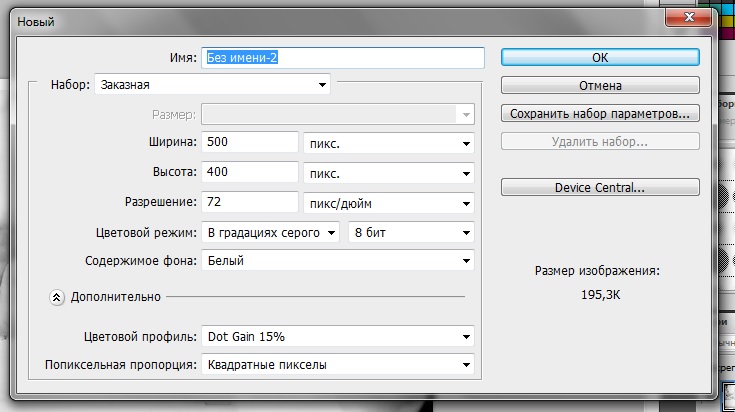This screenshot has height=412, width=735.
Task: Open the Содержимое фона dropdown
Action: [x=337, y=262]
